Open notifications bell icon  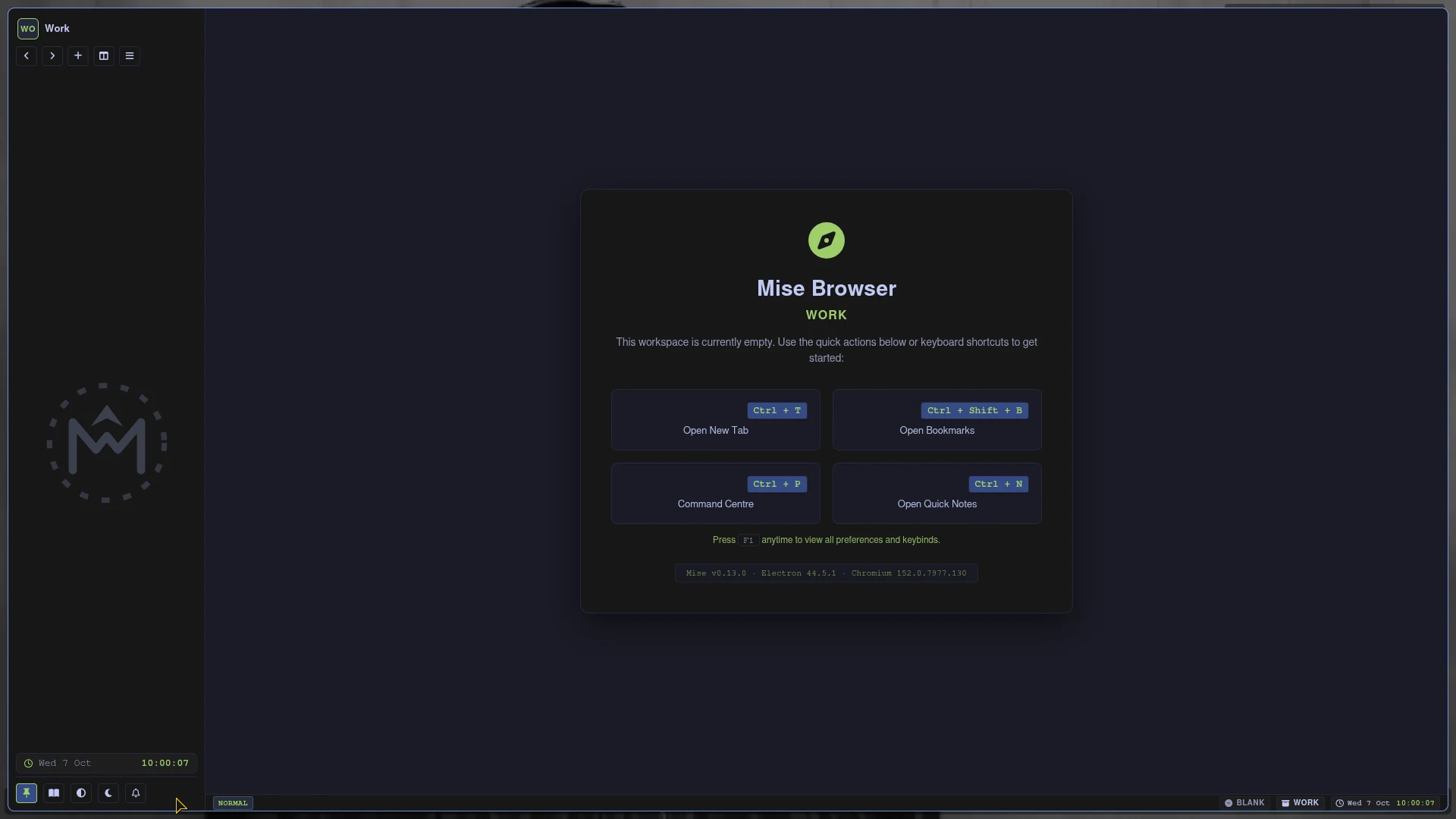click(136, 793)
